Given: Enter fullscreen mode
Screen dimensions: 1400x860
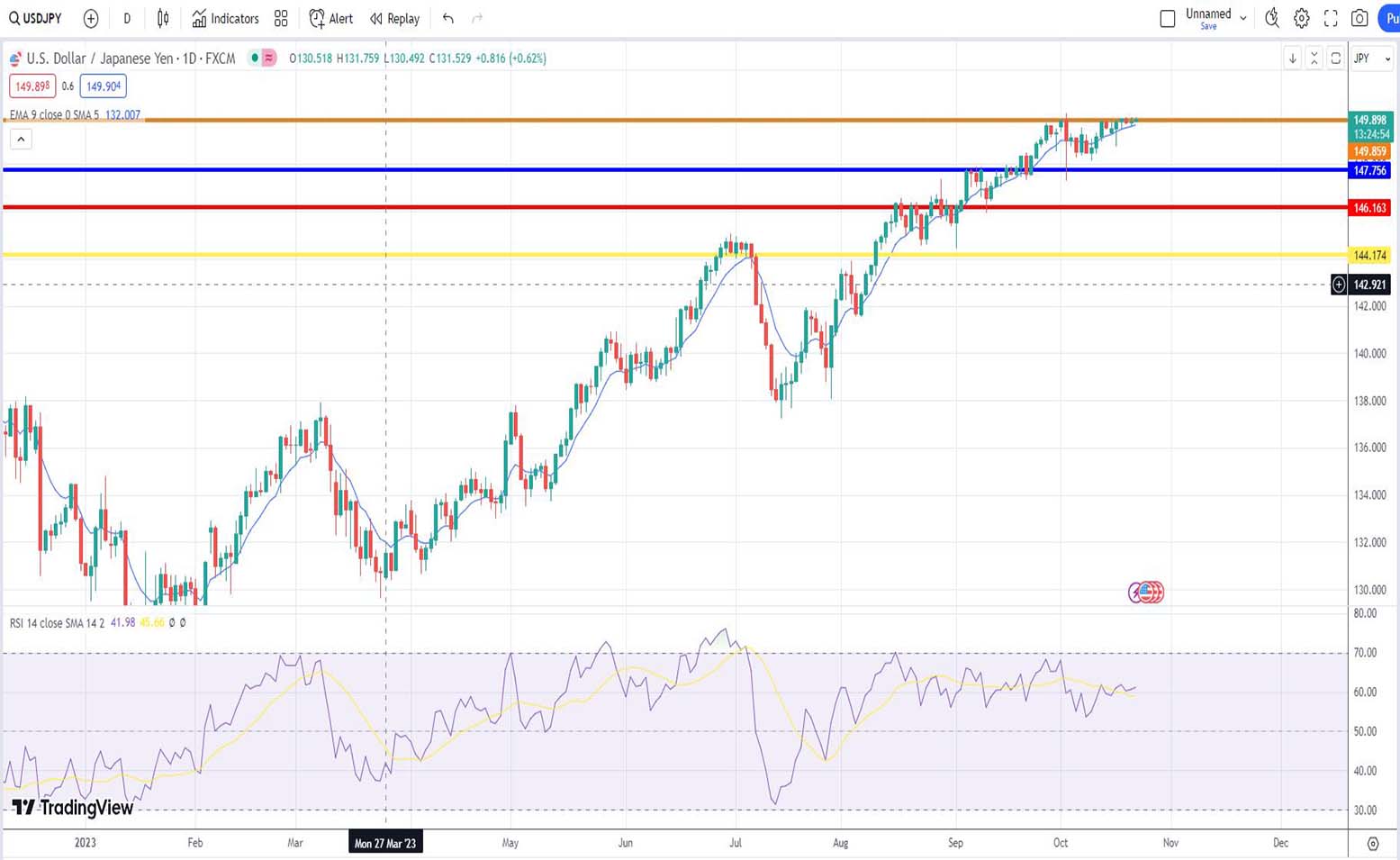Looking at the screenshot, I should pos(1331,18).
